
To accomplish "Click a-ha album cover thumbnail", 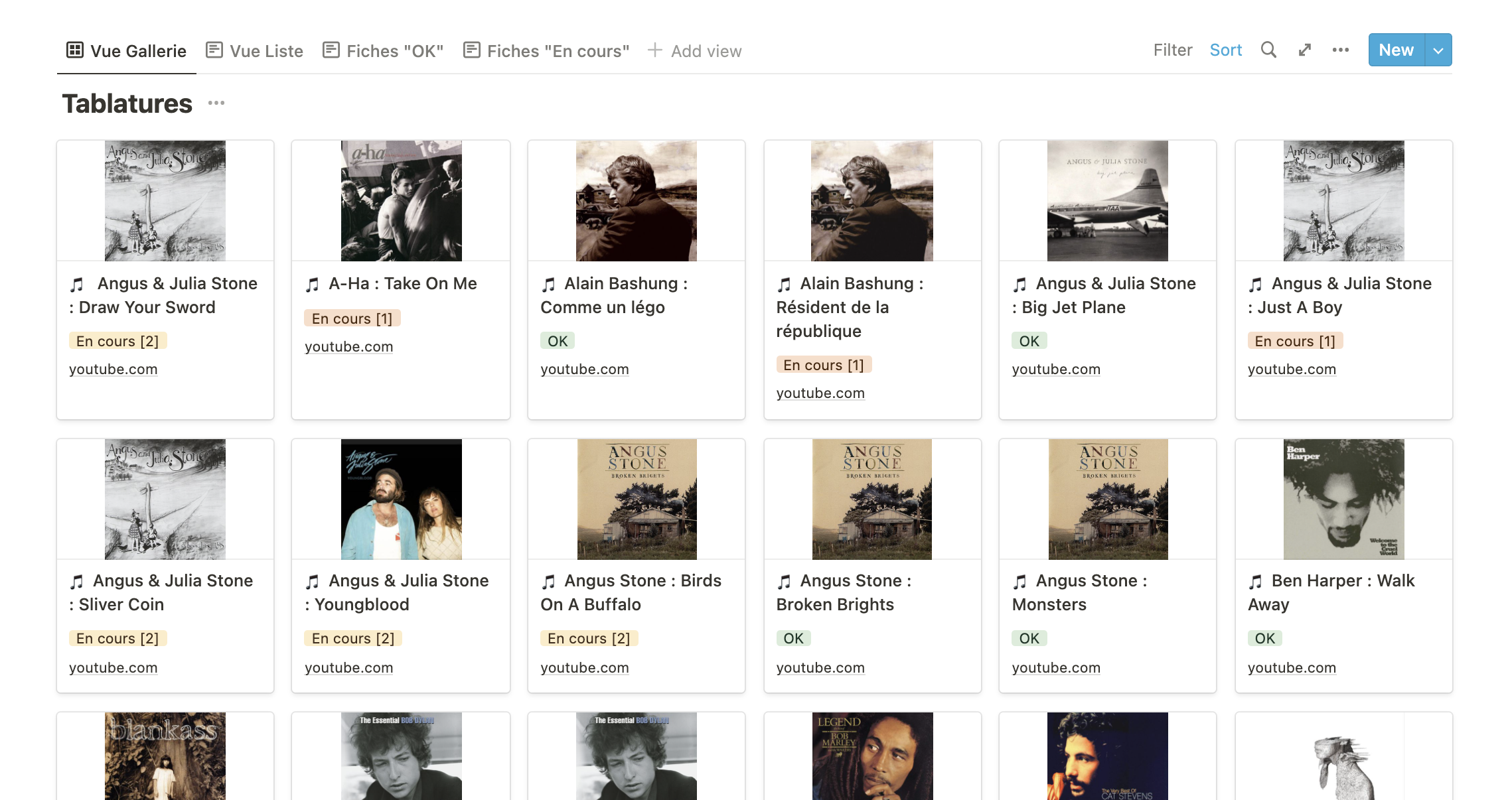I will pos(402,200).
